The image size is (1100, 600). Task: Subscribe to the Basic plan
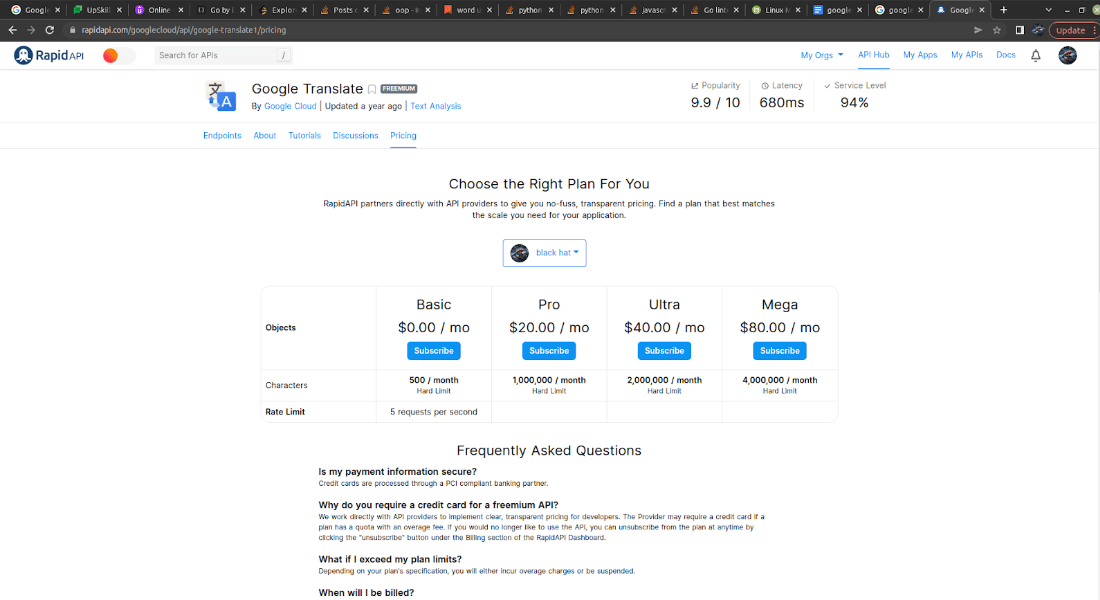click(x=434, y=351)
